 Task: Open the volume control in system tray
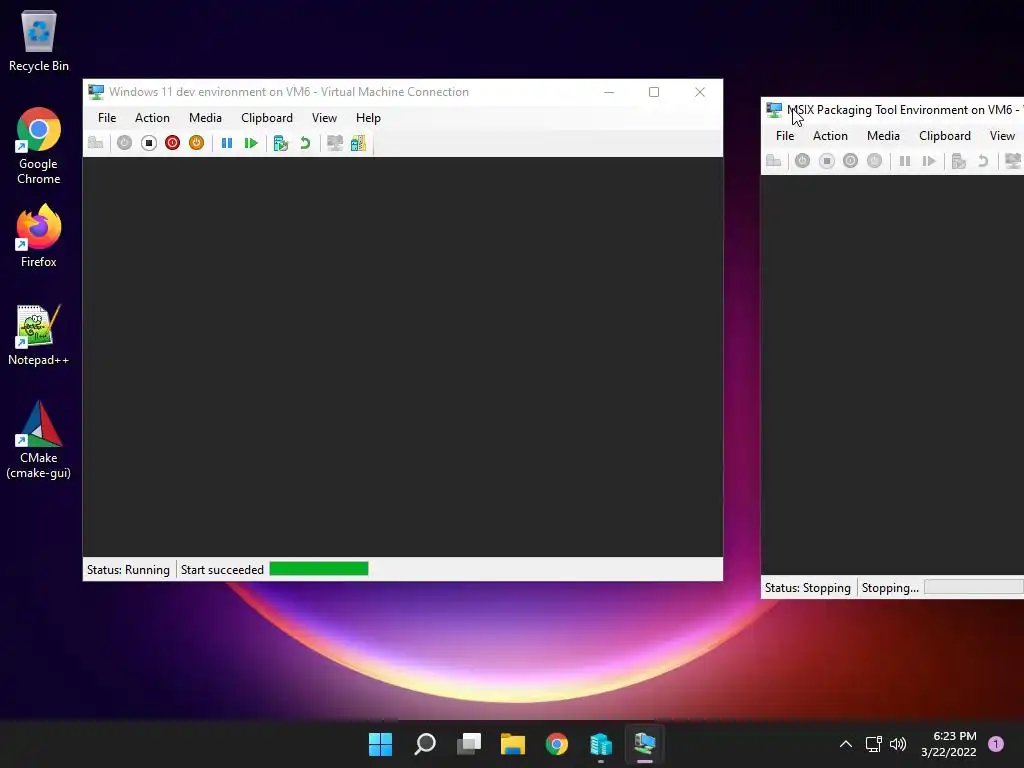click(898, 744)
